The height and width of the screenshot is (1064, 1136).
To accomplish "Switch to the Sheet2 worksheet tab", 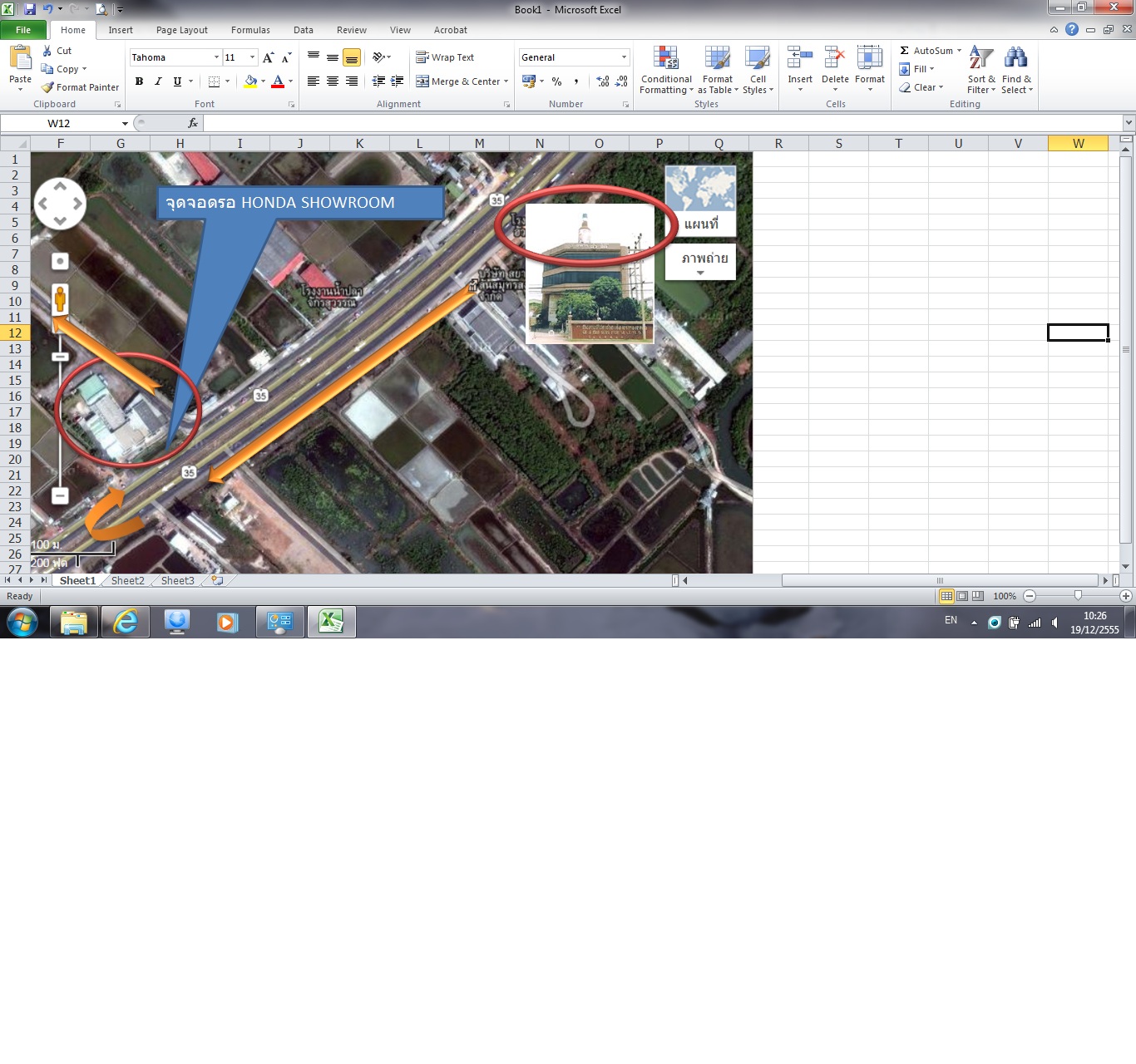I will (127, 581).
